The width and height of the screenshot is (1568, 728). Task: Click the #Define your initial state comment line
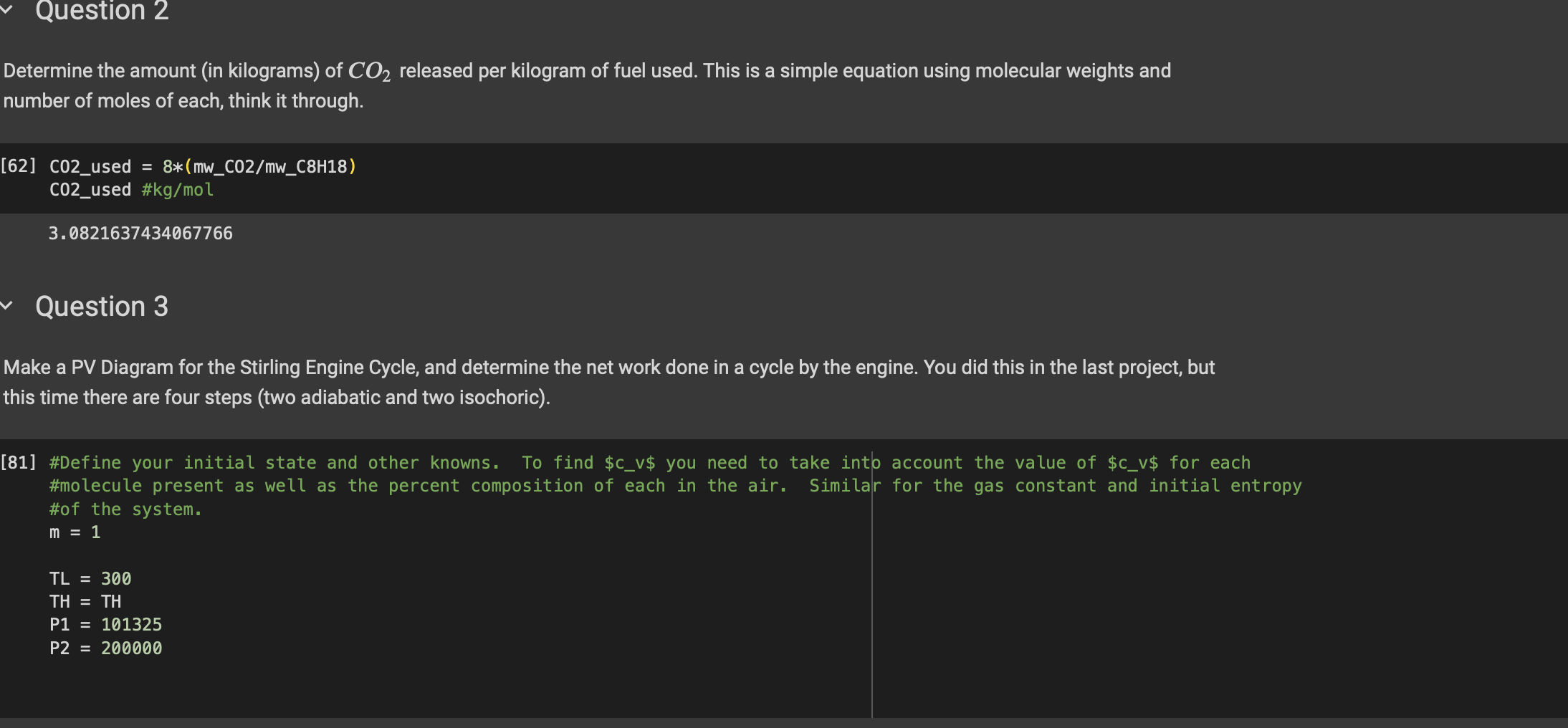click(649, 463)
